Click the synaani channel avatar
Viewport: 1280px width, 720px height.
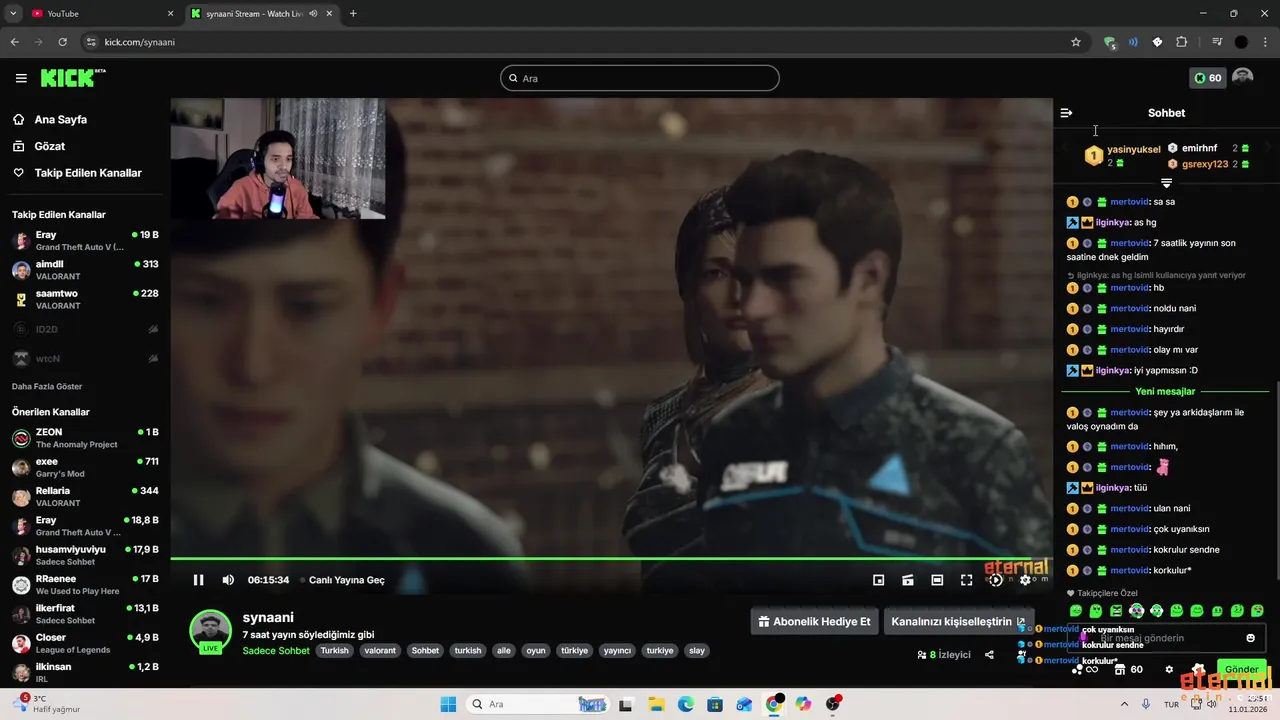coord(210,631)
